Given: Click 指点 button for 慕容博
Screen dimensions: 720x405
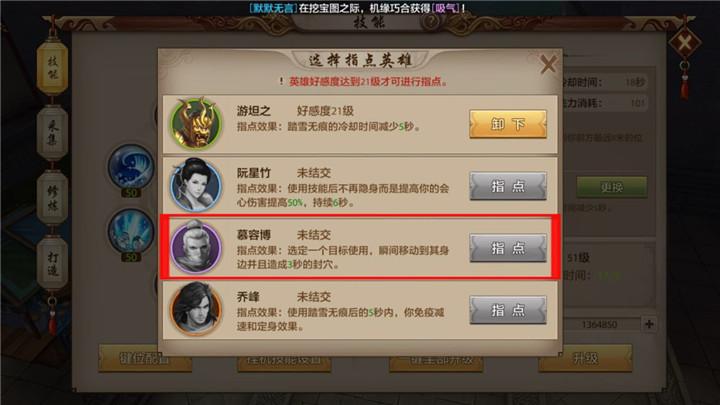Looking at the screenshot, I should [508, 248].
